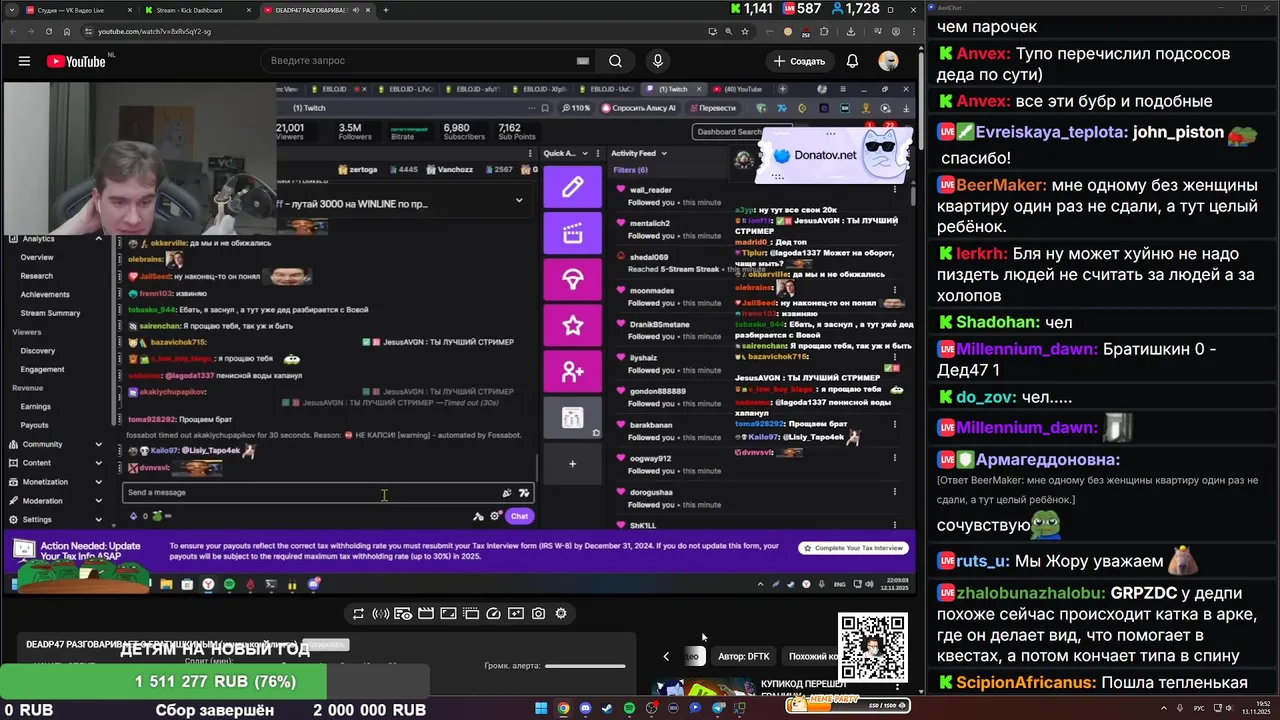Click the Donatov.net QR code

point(873,647)
